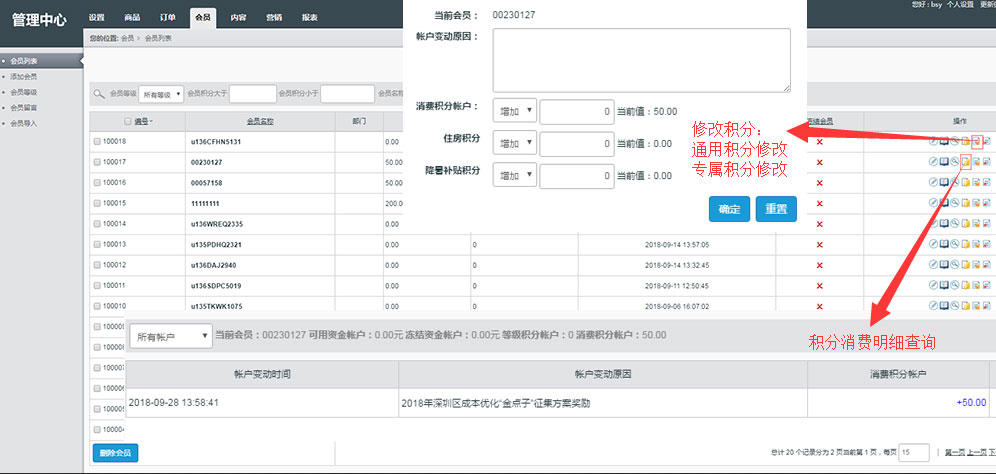996x474 pixels.
Task: Click the edit pencil icon for member u136SDPC5019
Action: pos(933,285)
